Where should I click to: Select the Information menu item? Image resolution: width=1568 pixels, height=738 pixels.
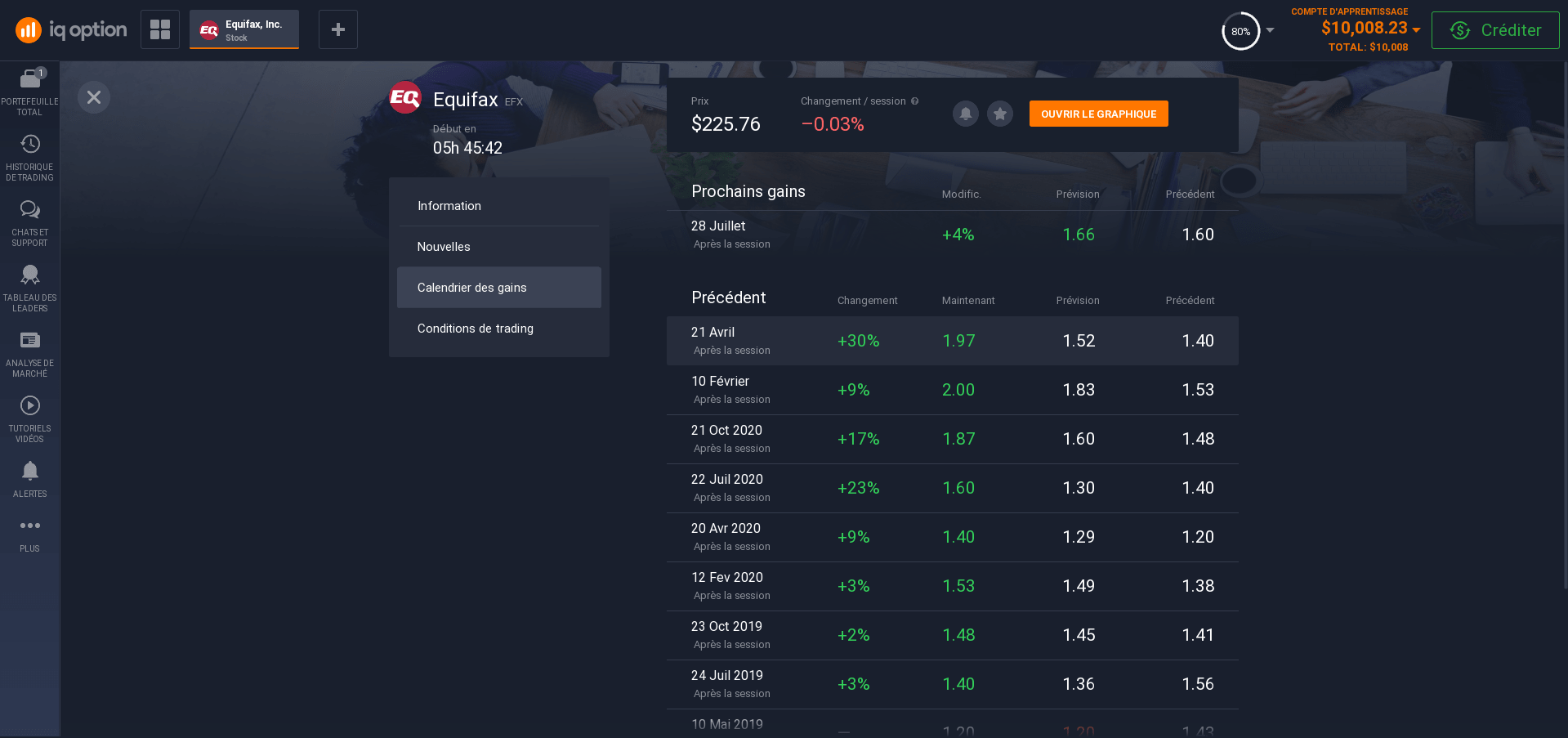pos(499,206)
